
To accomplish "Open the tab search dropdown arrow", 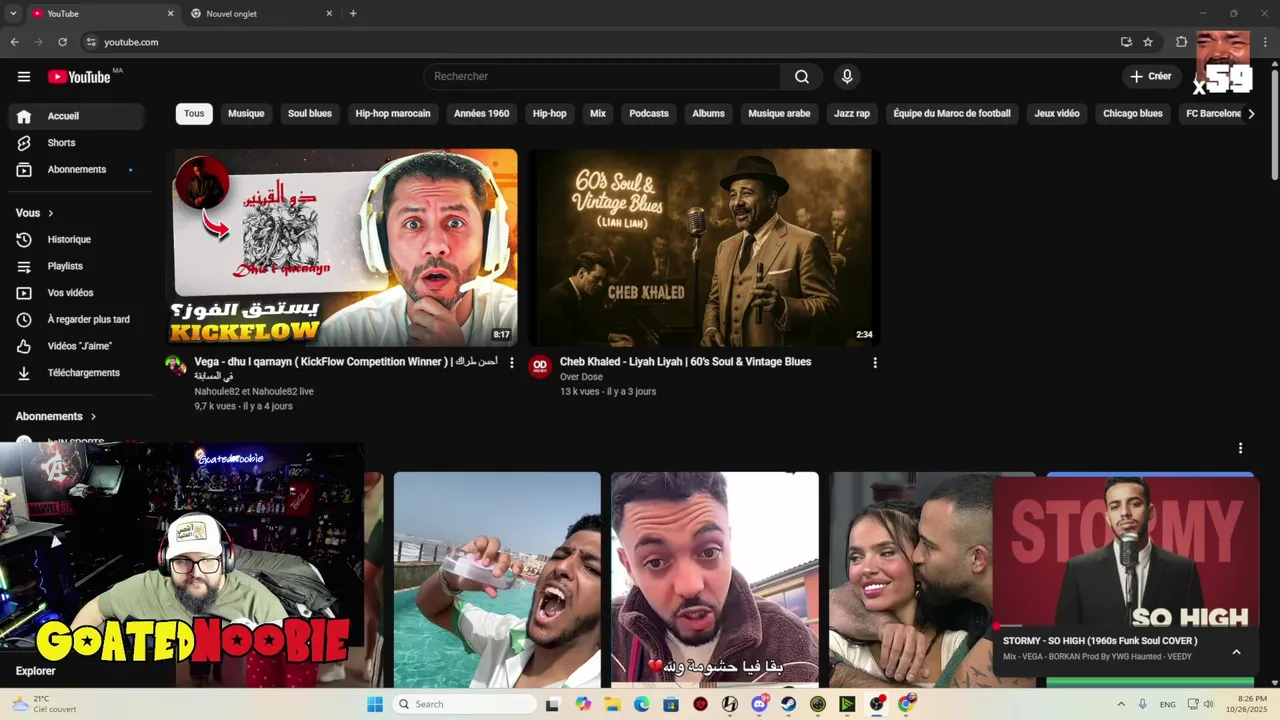I will (x=13, y=14).
